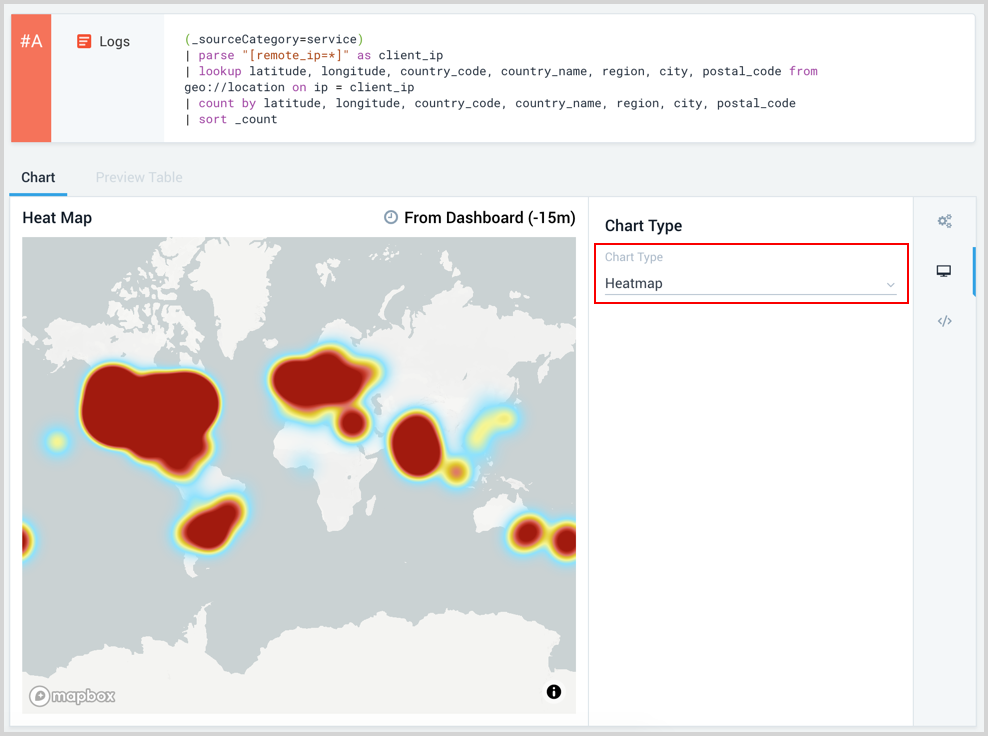Select the Chart tab
Image resolution: width=988 pixels, height=736 pixels.
point(38,177)
